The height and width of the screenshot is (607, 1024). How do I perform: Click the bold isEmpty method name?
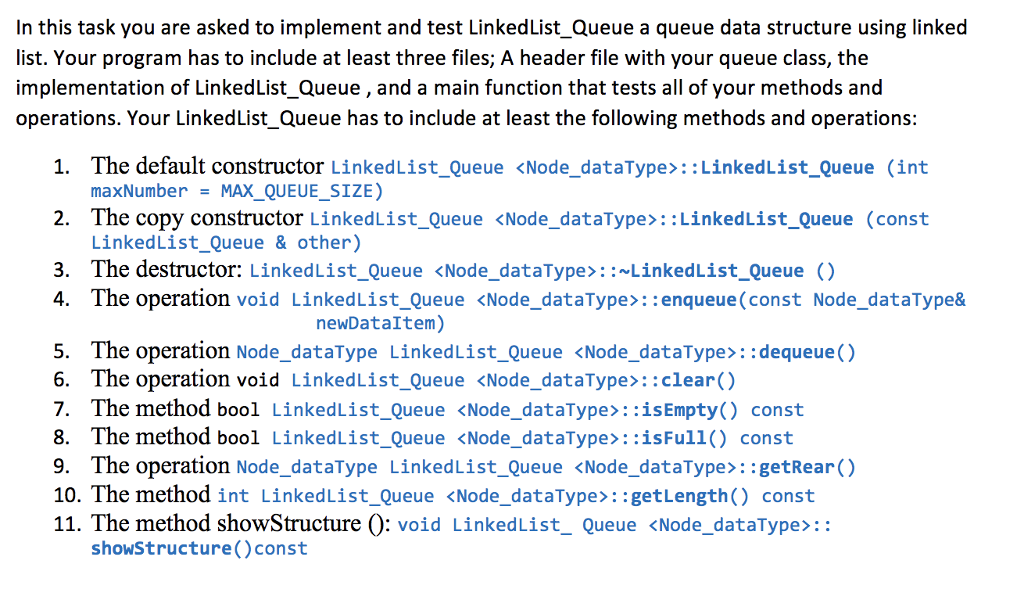680,410
